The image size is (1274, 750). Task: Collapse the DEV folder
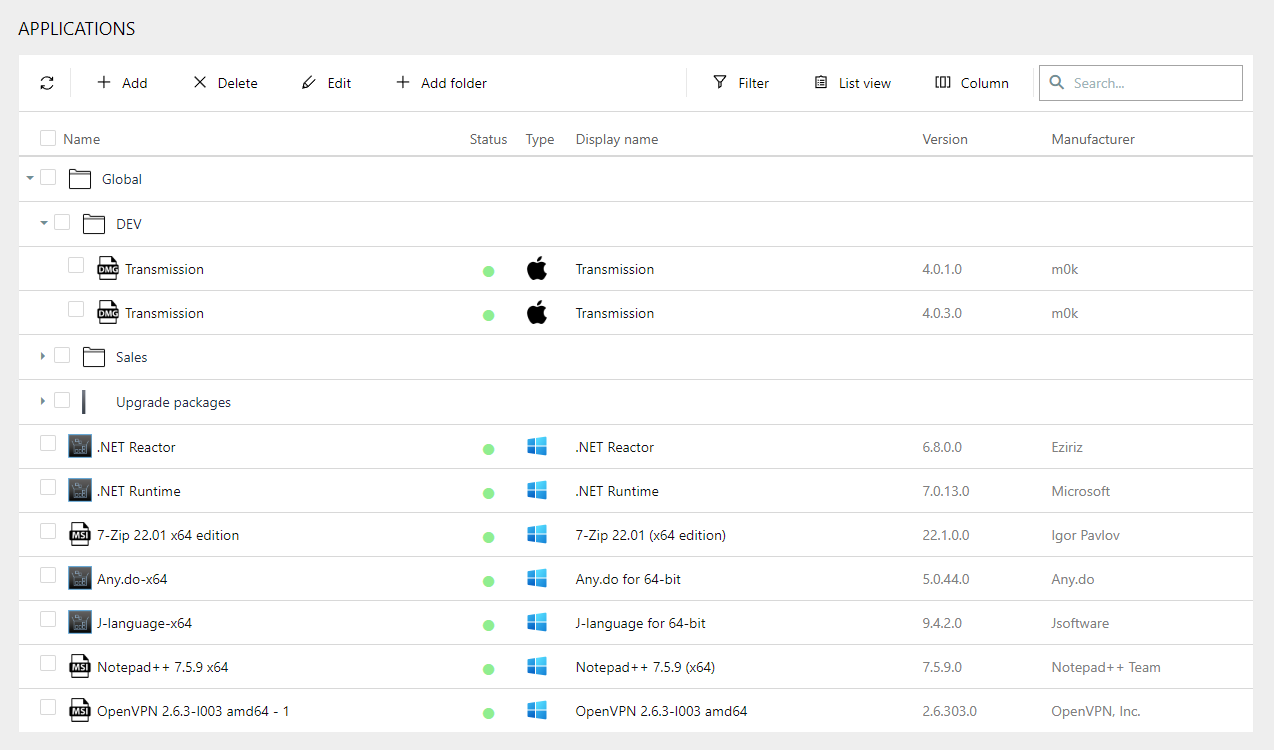click(44, 223)
